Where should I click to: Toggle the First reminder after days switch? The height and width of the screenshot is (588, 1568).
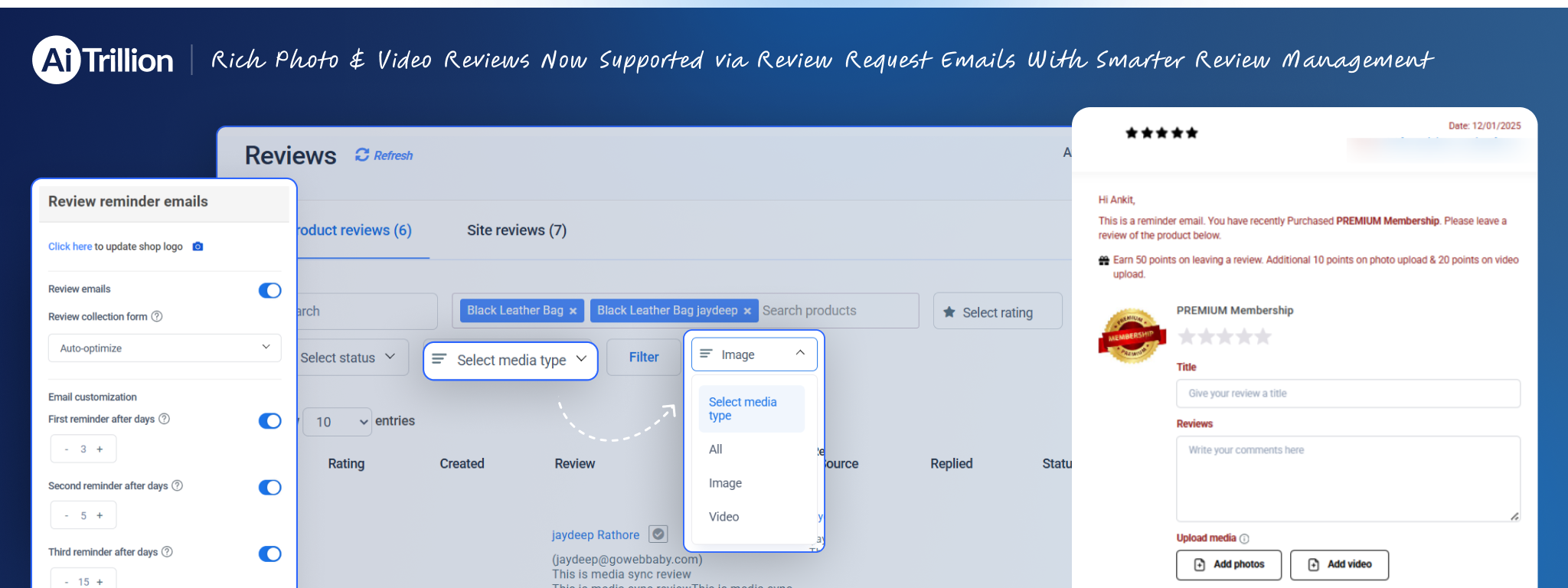(269, 421)
